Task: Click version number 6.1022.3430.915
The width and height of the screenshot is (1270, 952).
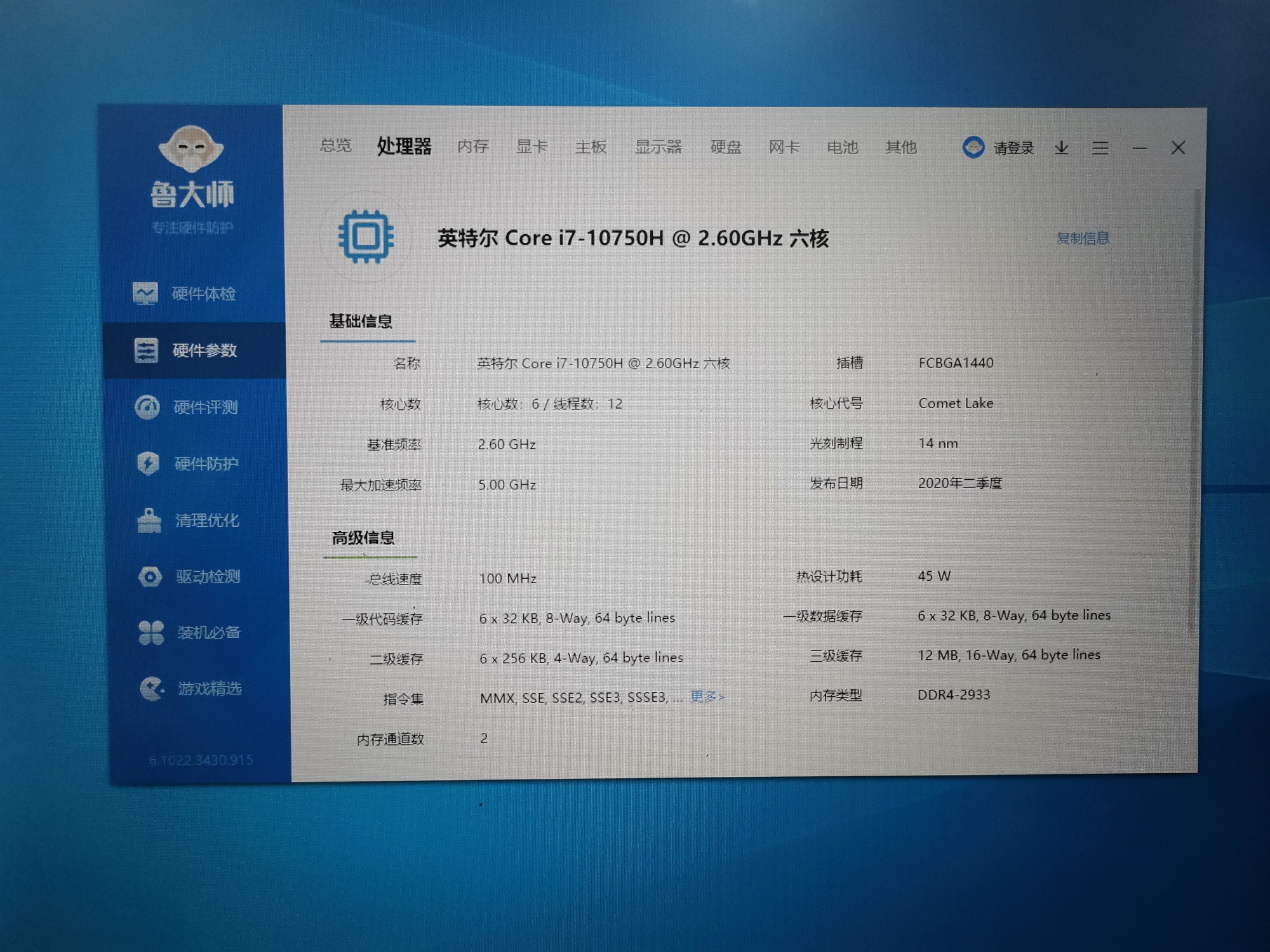Action: [201, 760]
